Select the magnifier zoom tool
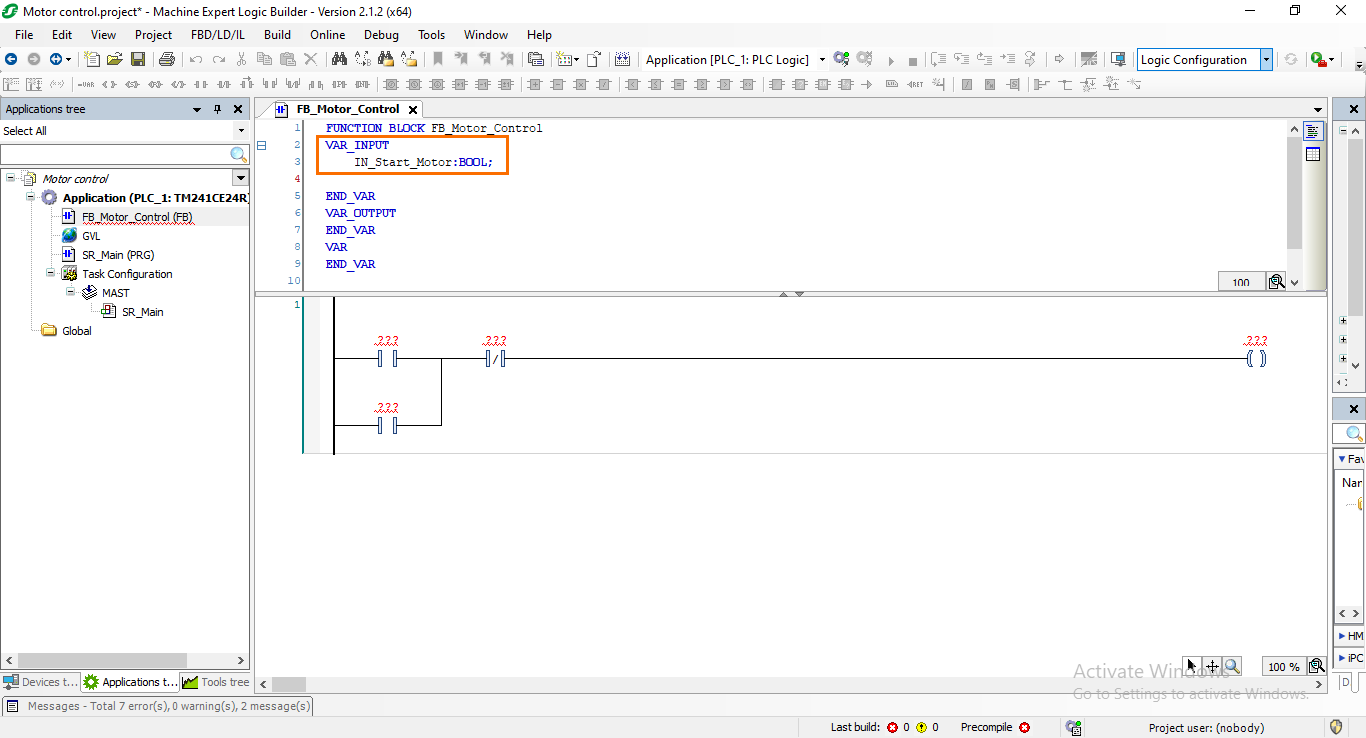 click(1232, 666)
